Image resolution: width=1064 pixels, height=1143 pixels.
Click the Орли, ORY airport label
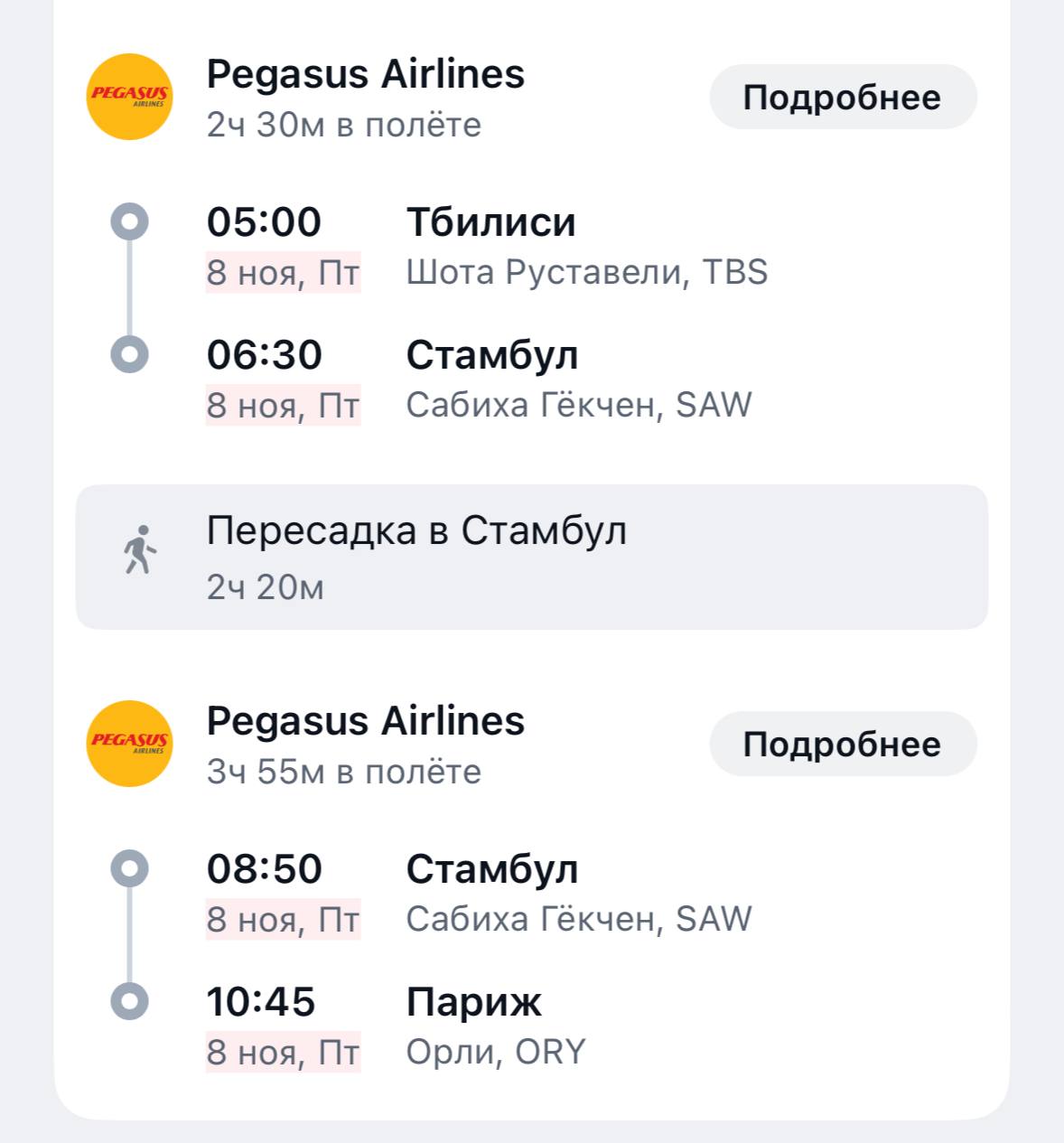tap(496, 1052)
